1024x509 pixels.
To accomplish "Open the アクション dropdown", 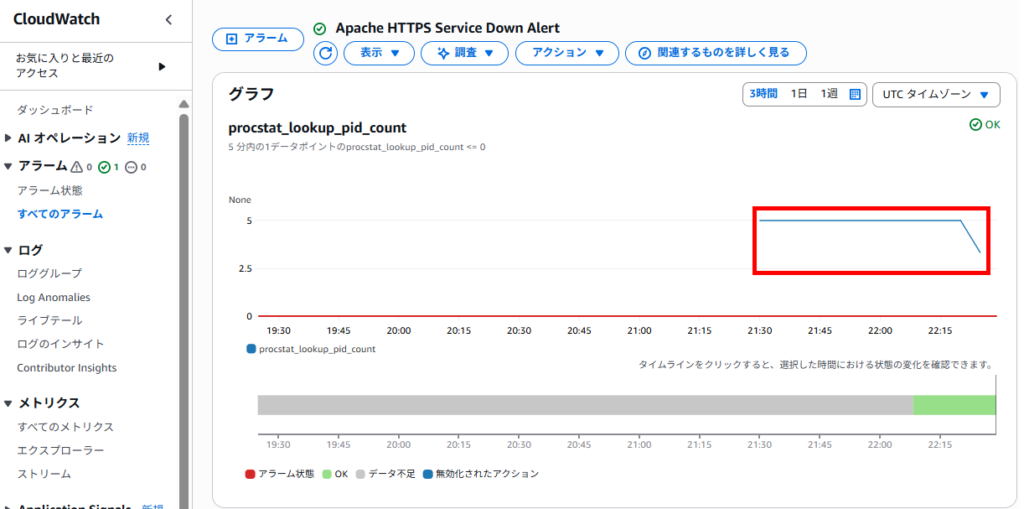I will (567, 53).
